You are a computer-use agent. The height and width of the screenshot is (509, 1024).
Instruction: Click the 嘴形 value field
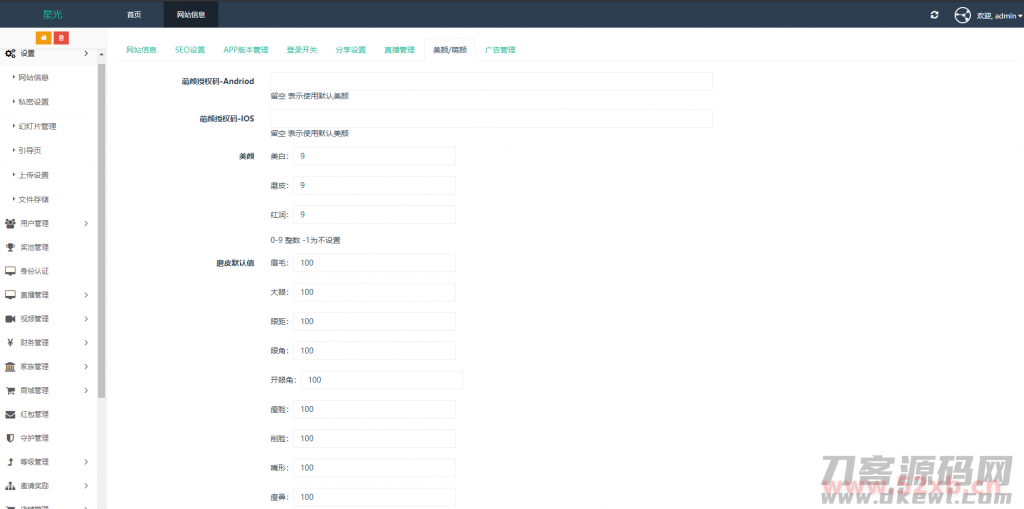click(x=374, y=467)
